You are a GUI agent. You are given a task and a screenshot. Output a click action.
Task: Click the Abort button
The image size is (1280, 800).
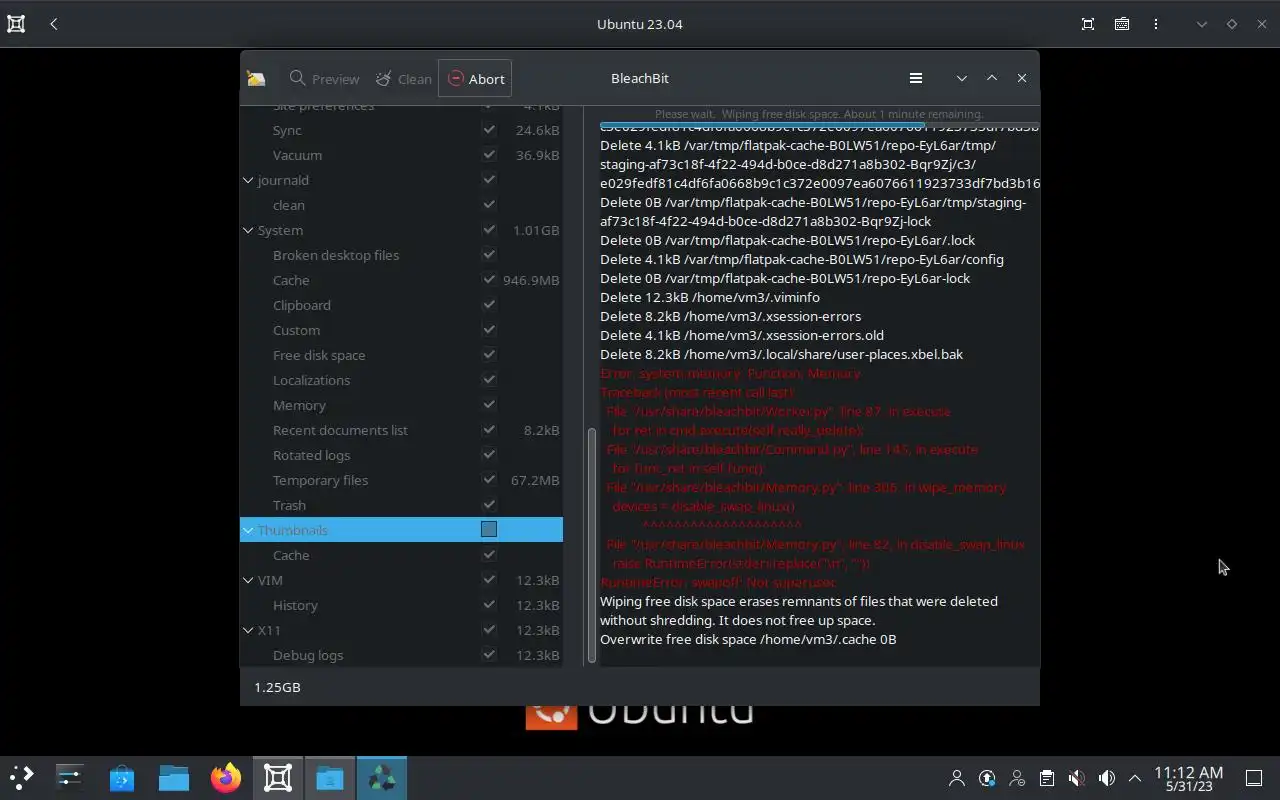coord(475,78)
